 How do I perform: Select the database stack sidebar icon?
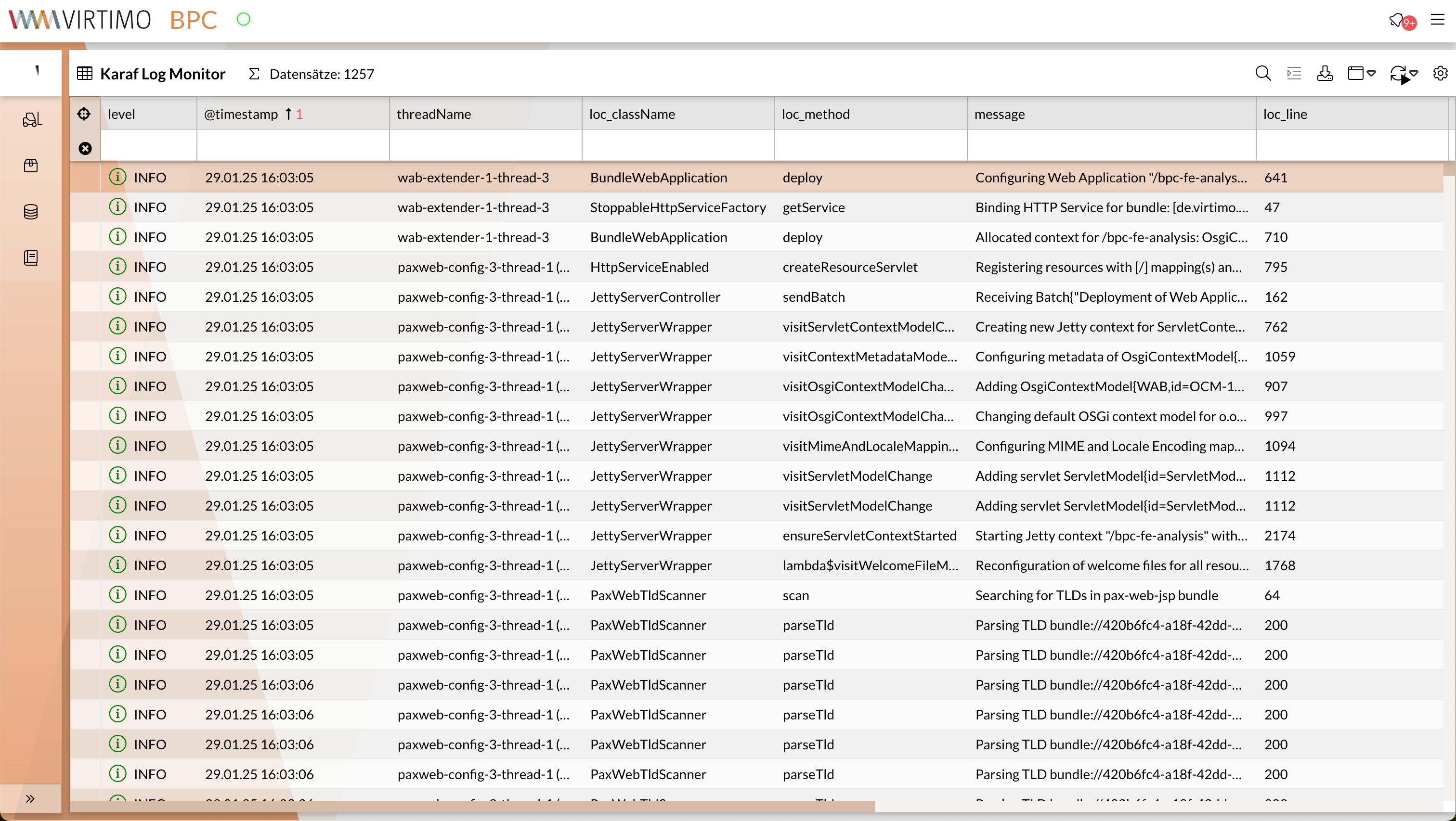coord(31,212)
